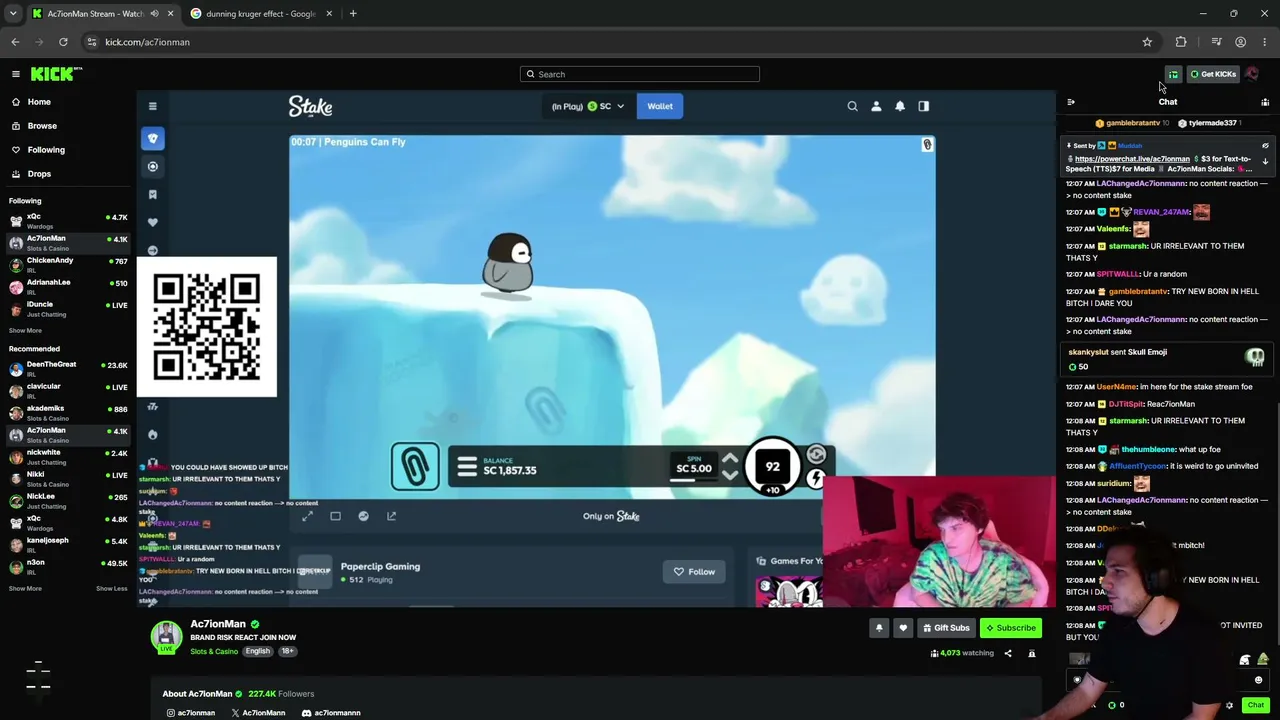Reload the current page

tap(63, 42)
